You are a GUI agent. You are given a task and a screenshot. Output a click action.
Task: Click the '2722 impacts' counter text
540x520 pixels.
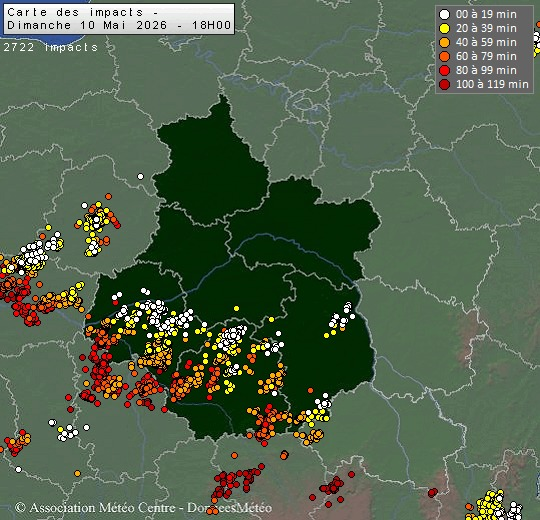point(51,47)
